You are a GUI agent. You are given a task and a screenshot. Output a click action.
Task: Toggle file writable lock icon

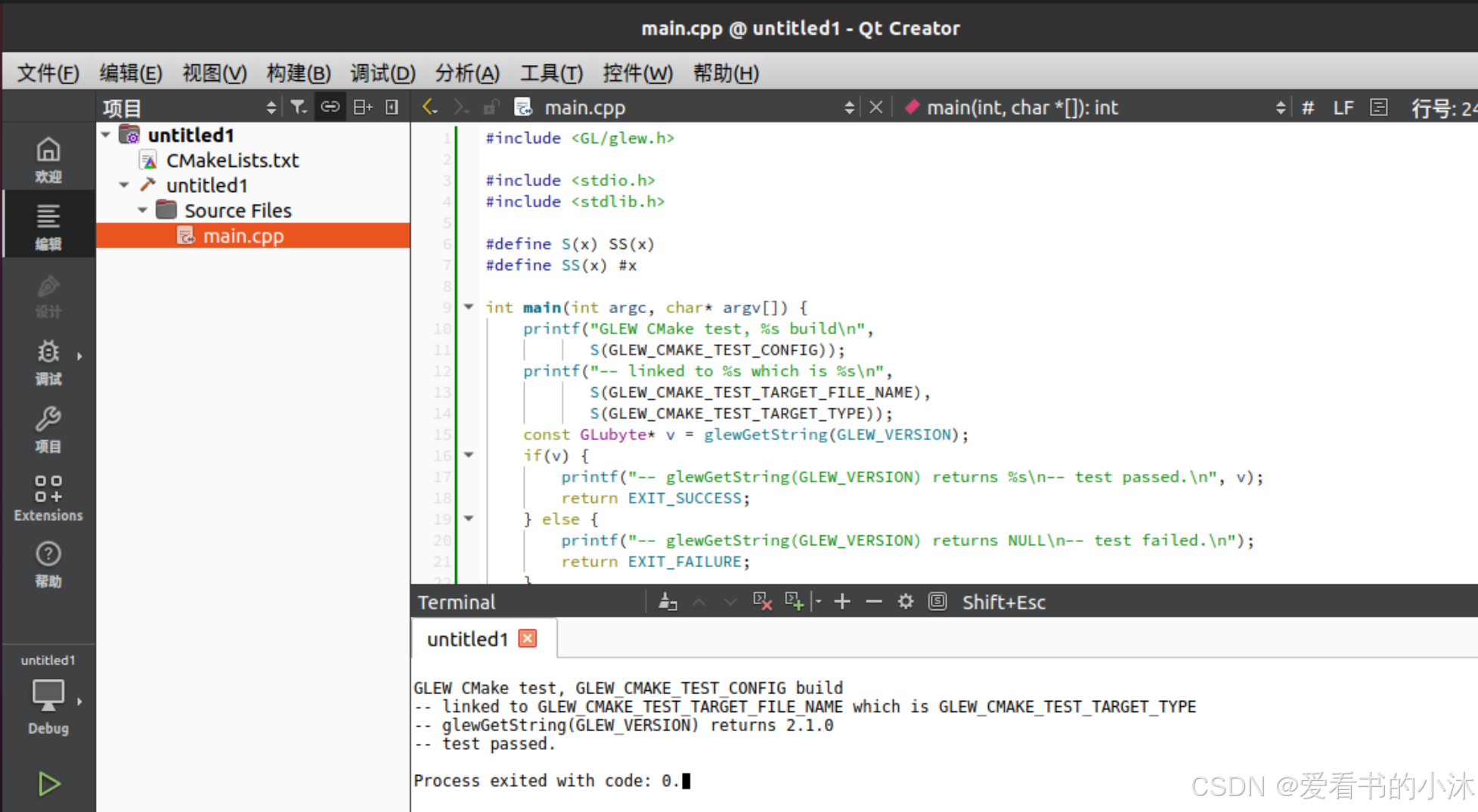pyautogui.click(x=491, y=107)
